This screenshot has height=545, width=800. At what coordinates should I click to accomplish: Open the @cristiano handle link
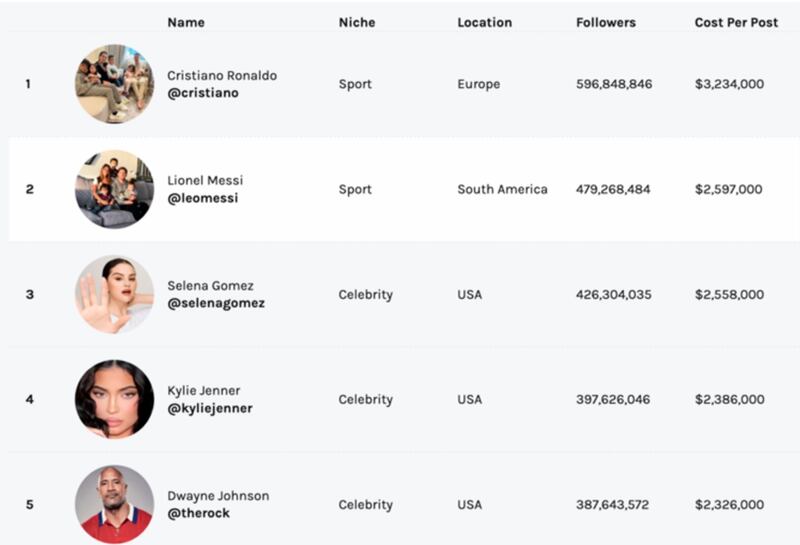tap(203, 93)
